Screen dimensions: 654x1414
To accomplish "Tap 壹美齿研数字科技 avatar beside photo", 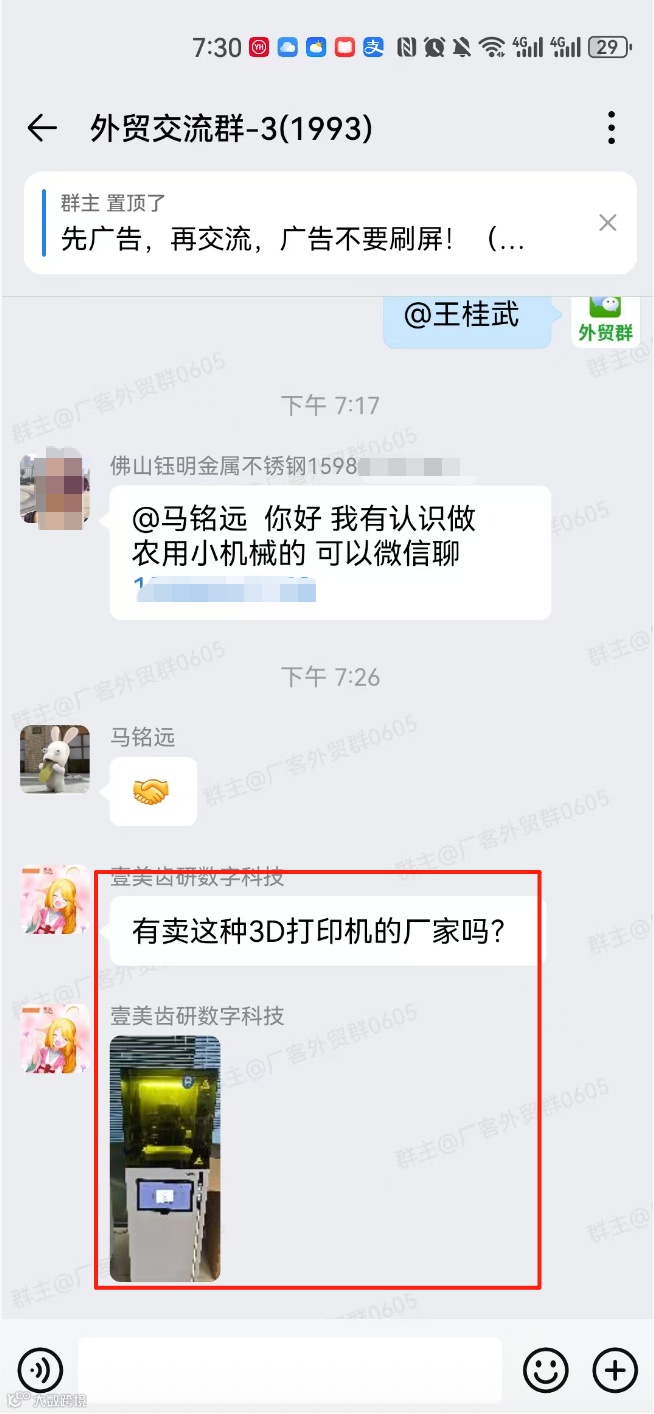I will pyautogui.click(x=55, y=1039).
